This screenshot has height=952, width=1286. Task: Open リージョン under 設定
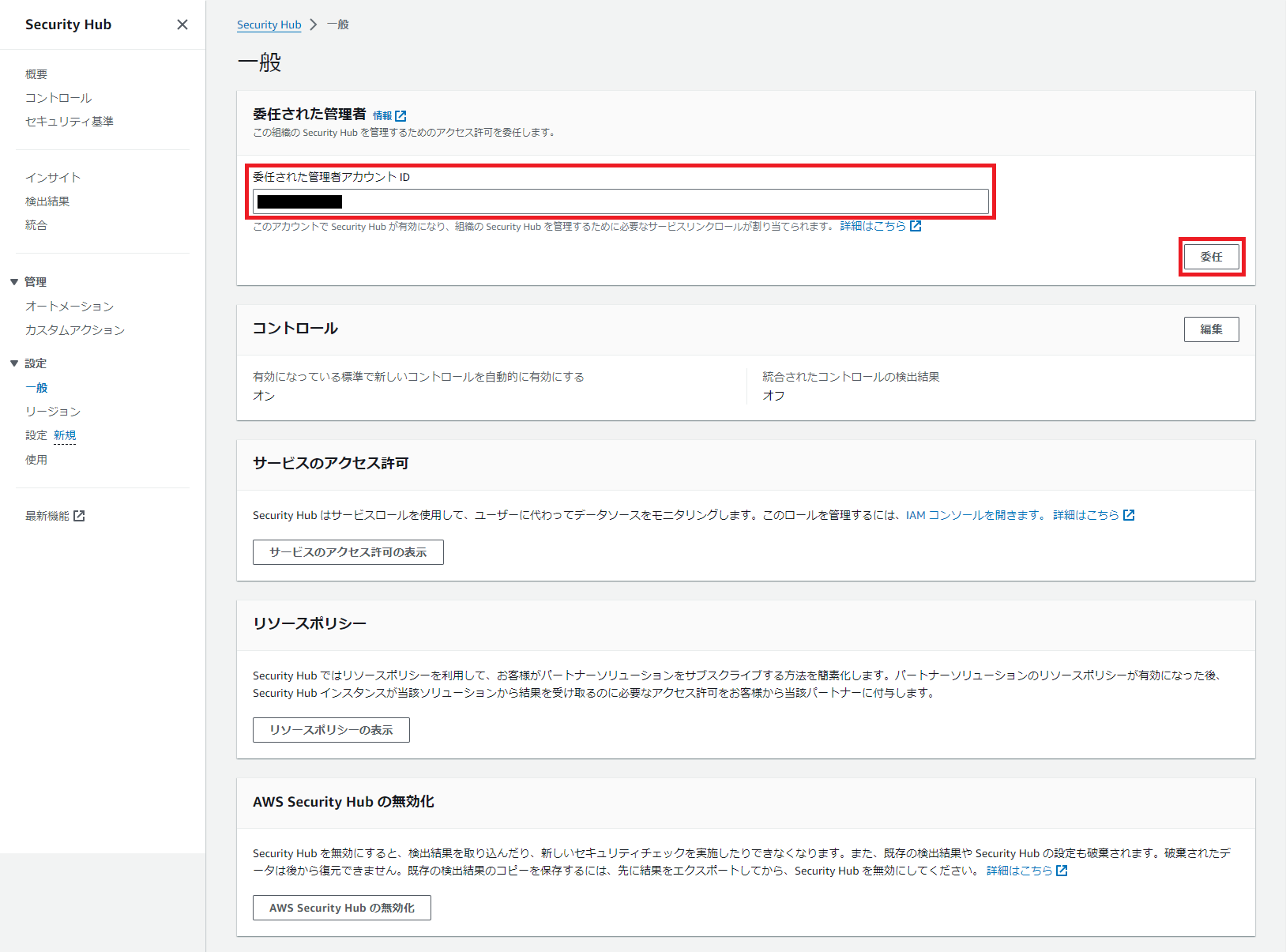coord(53,412)
